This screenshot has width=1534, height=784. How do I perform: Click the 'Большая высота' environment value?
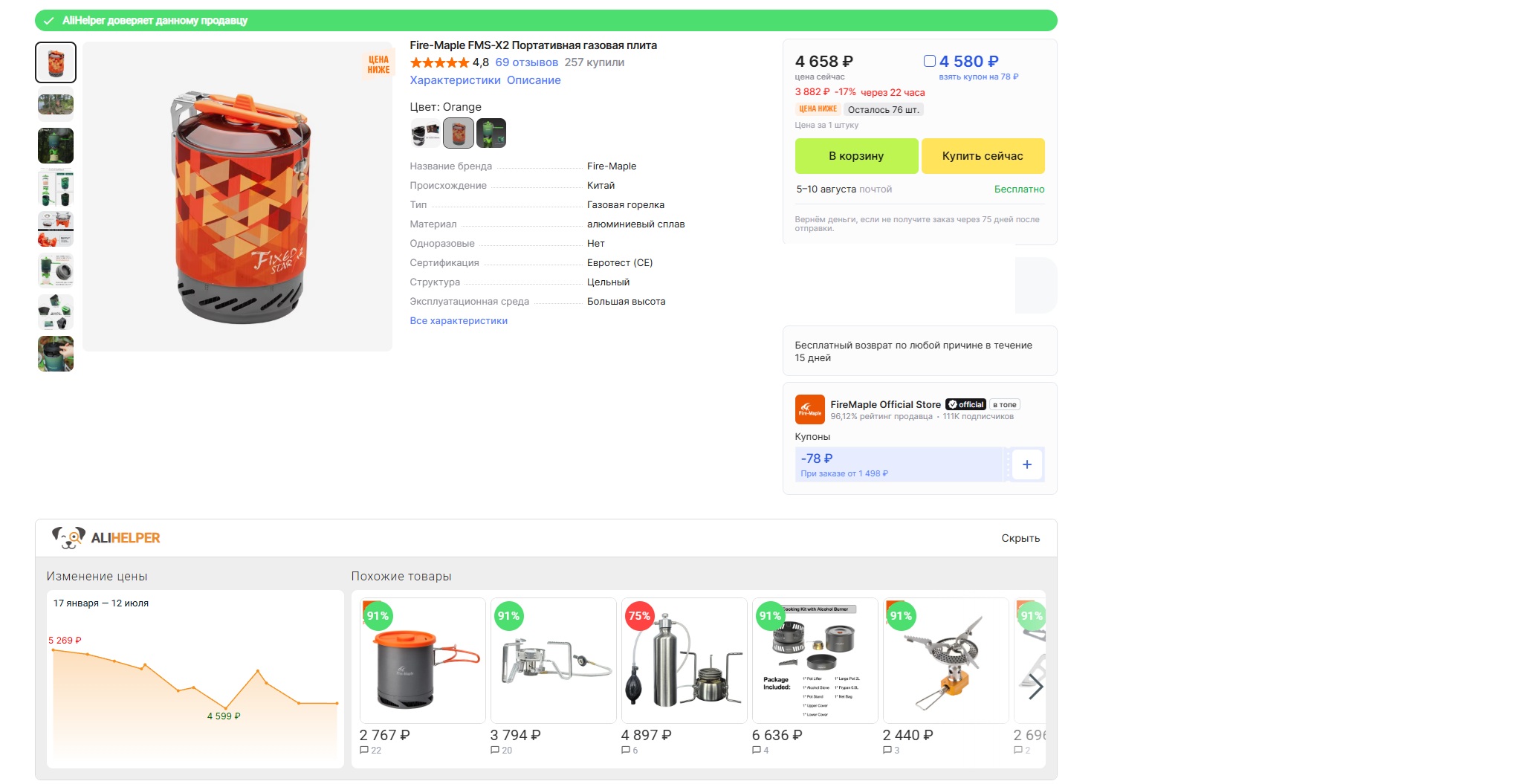[x=627, y=302]
